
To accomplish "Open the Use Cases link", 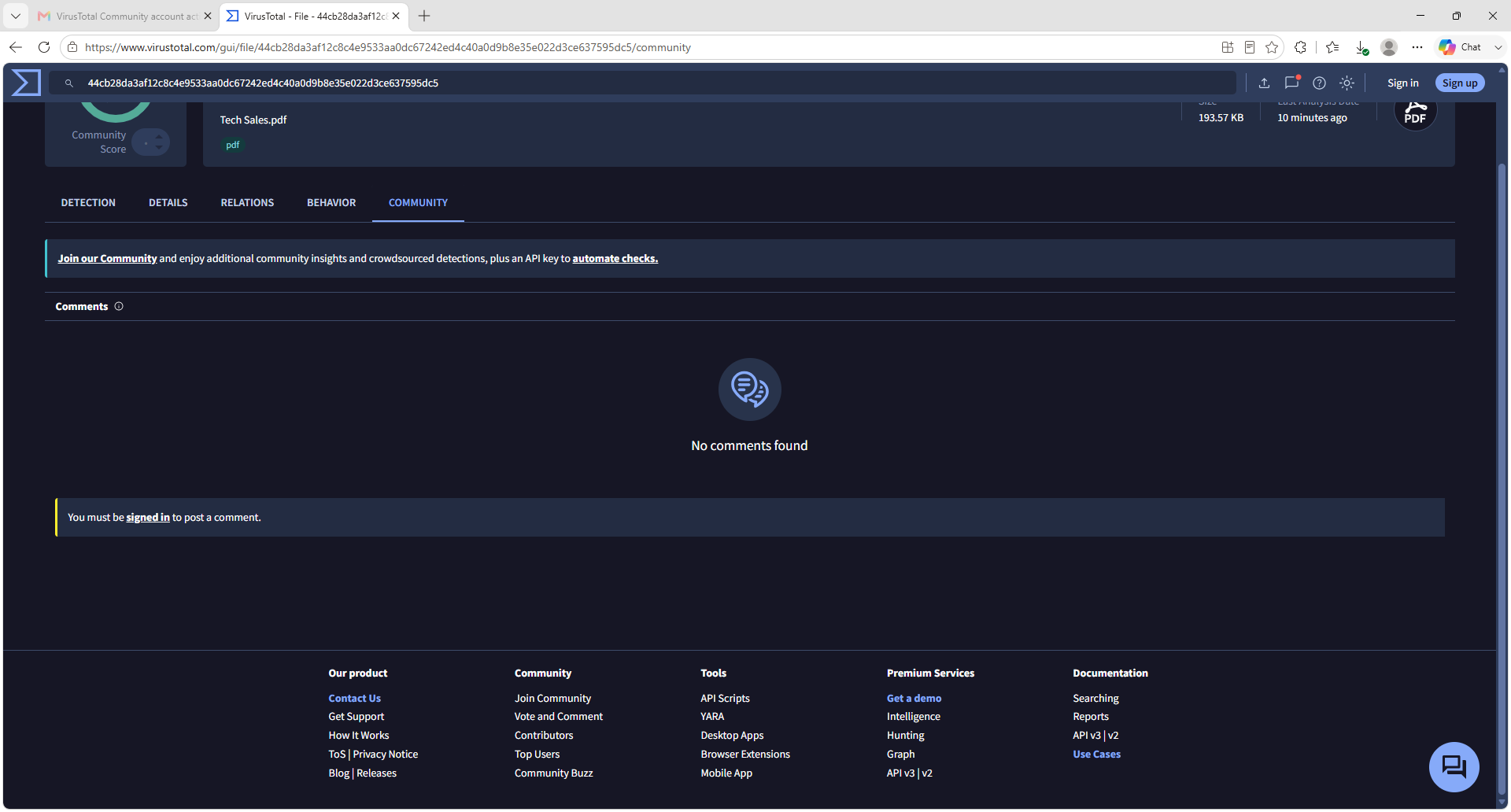I will pyautogui.click(x=1096, y=755).
